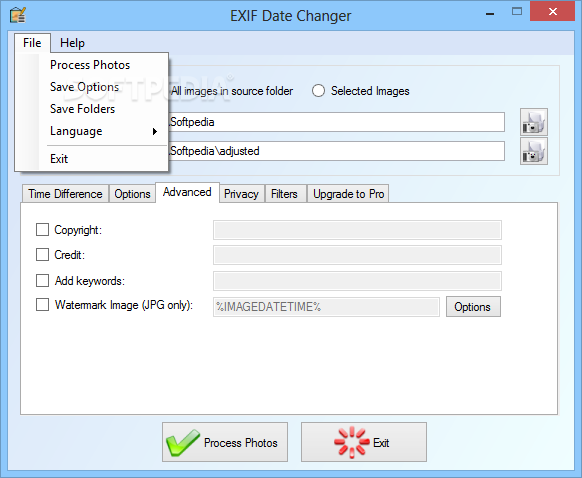Click the Copyright text field
The image size is (582, 478).
tap(357, 230)
